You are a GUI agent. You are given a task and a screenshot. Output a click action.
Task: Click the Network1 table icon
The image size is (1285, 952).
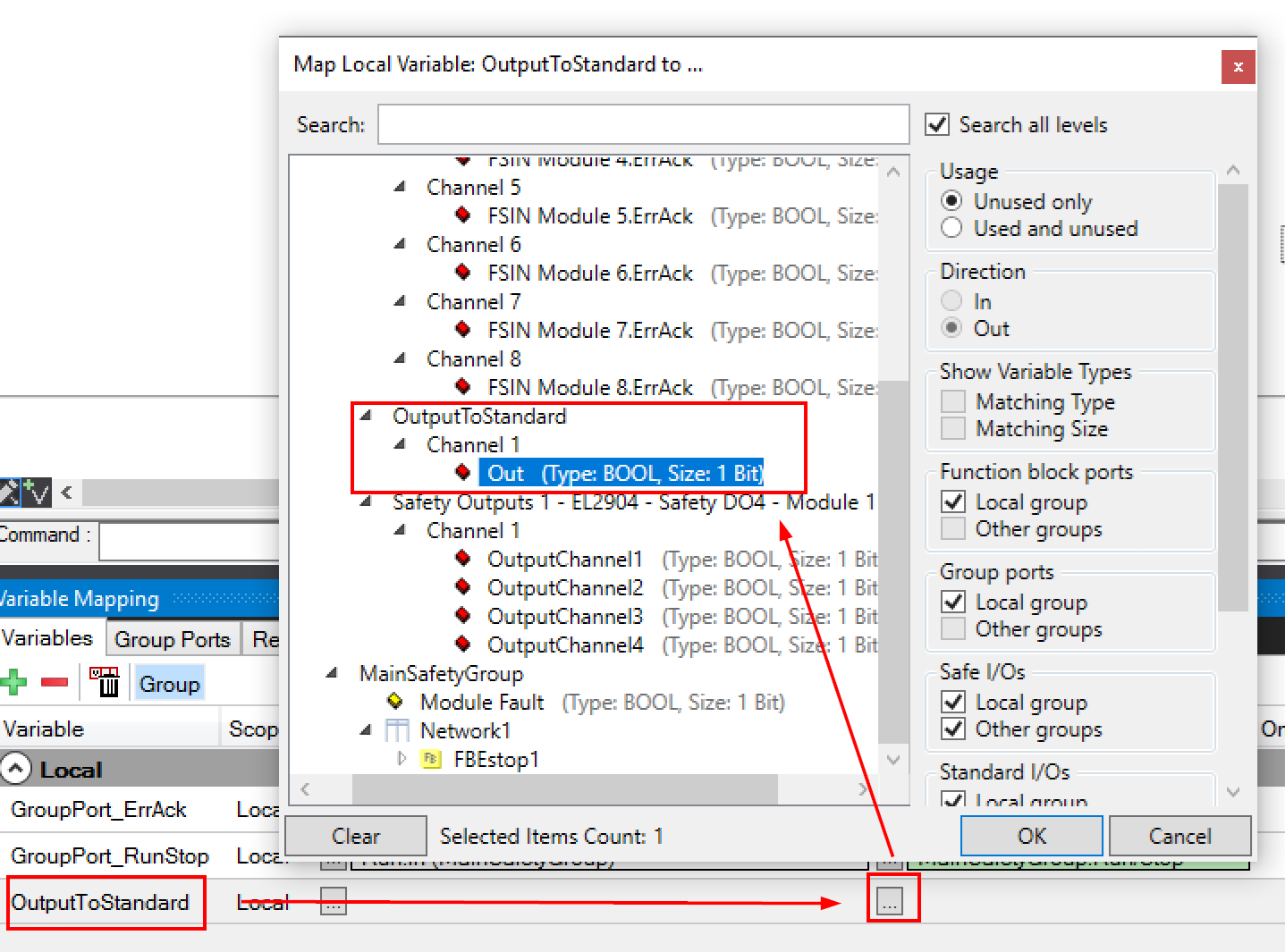tap(397, 730)
